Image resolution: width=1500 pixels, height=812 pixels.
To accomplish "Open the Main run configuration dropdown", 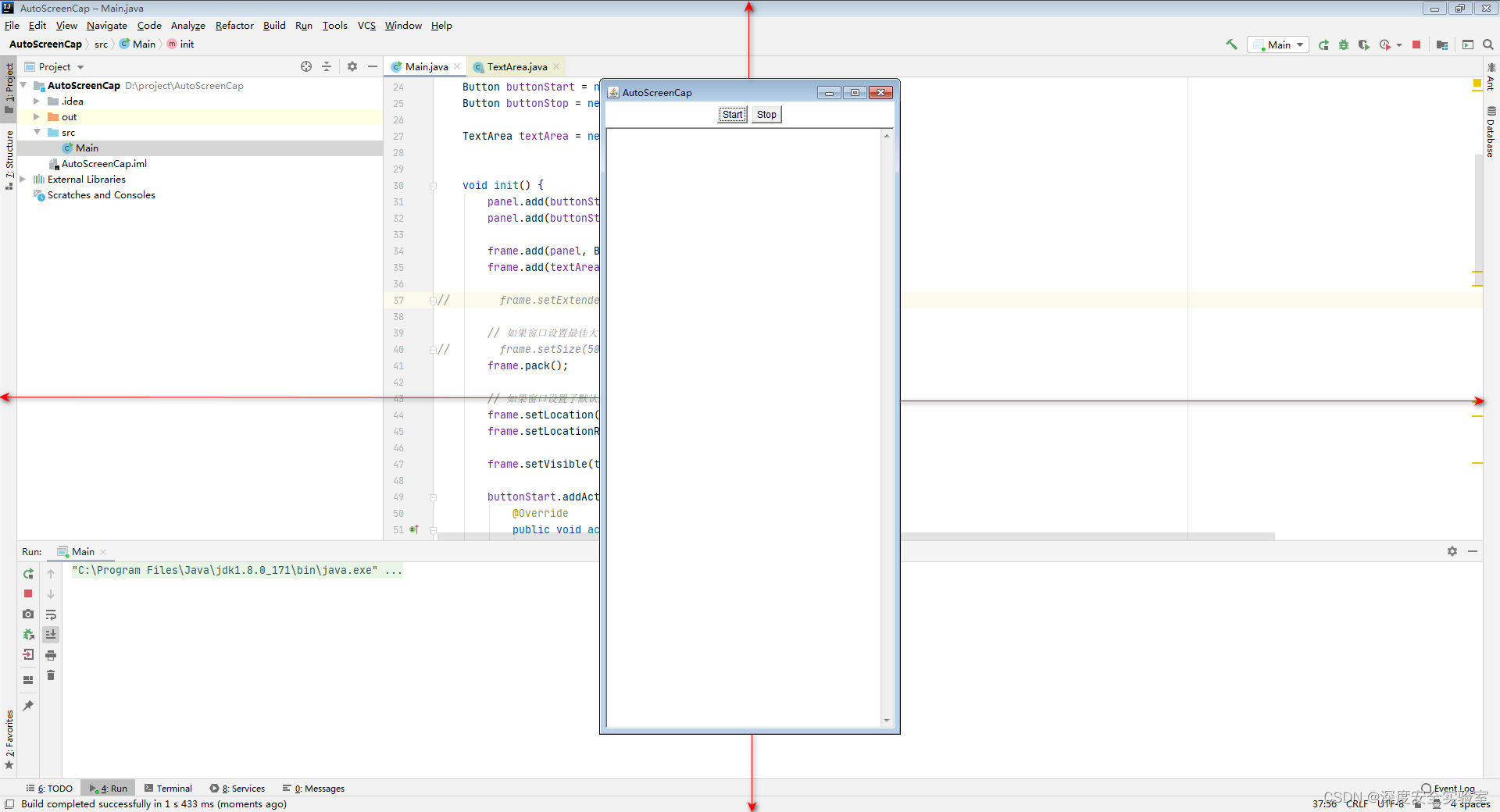I will pos(1299,45).
